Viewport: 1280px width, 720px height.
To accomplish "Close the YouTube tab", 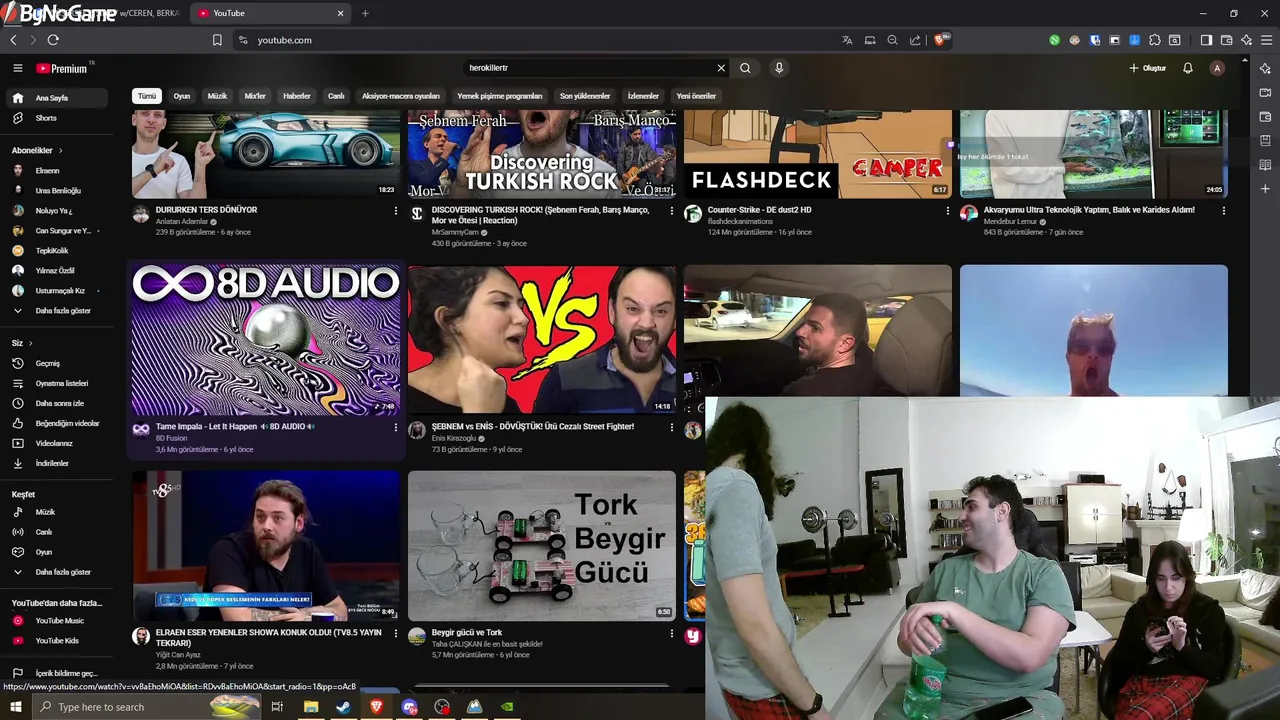I will tap(340, 13).
